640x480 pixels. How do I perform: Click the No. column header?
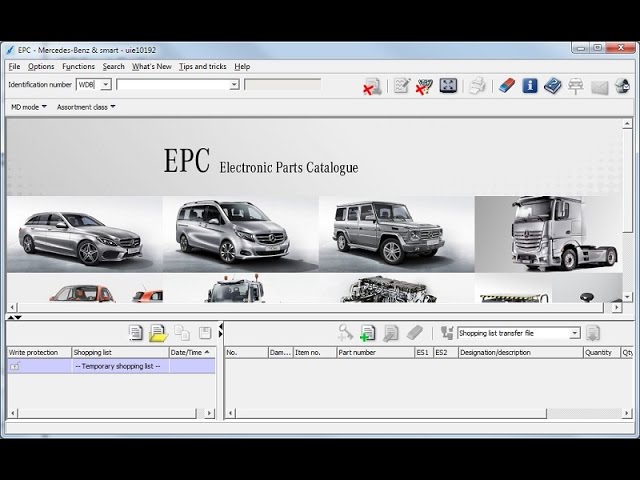pyautogui.click(x=247, y=352)
